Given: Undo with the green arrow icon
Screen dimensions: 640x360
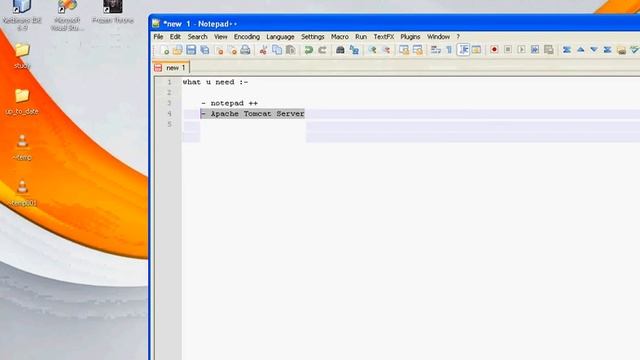Looking at the screenshot, I should tap(309, 50).
